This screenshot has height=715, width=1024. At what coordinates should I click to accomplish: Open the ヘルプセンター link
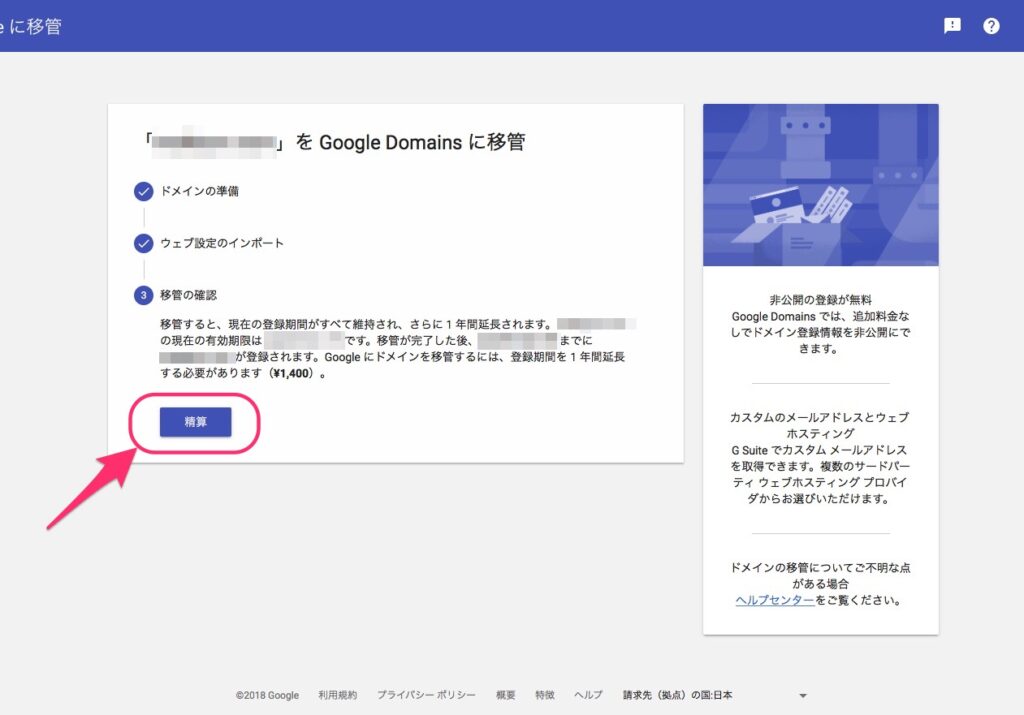click(x=775, y=600)
